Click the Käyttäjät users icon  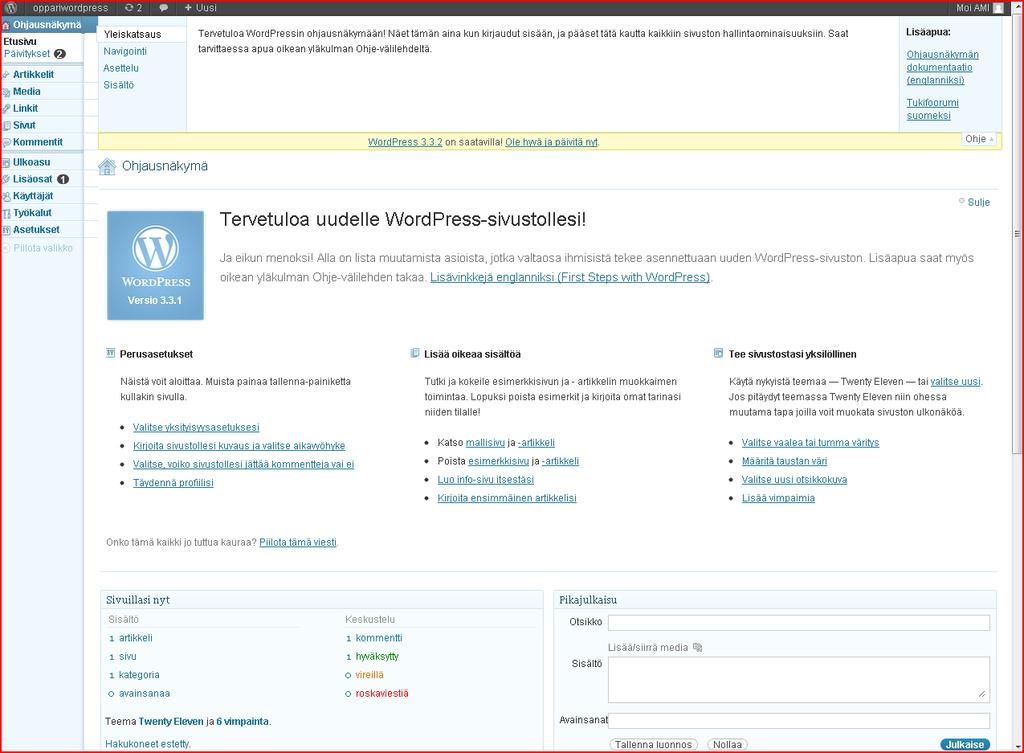[x=6, y=197]
